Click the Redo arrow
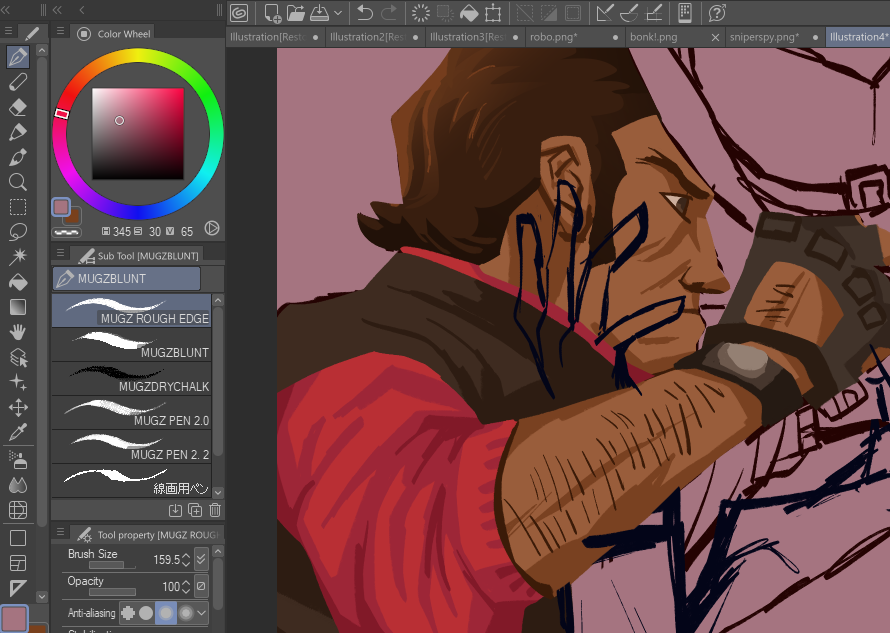Screen dimensions: 890x633 (389, 12)
